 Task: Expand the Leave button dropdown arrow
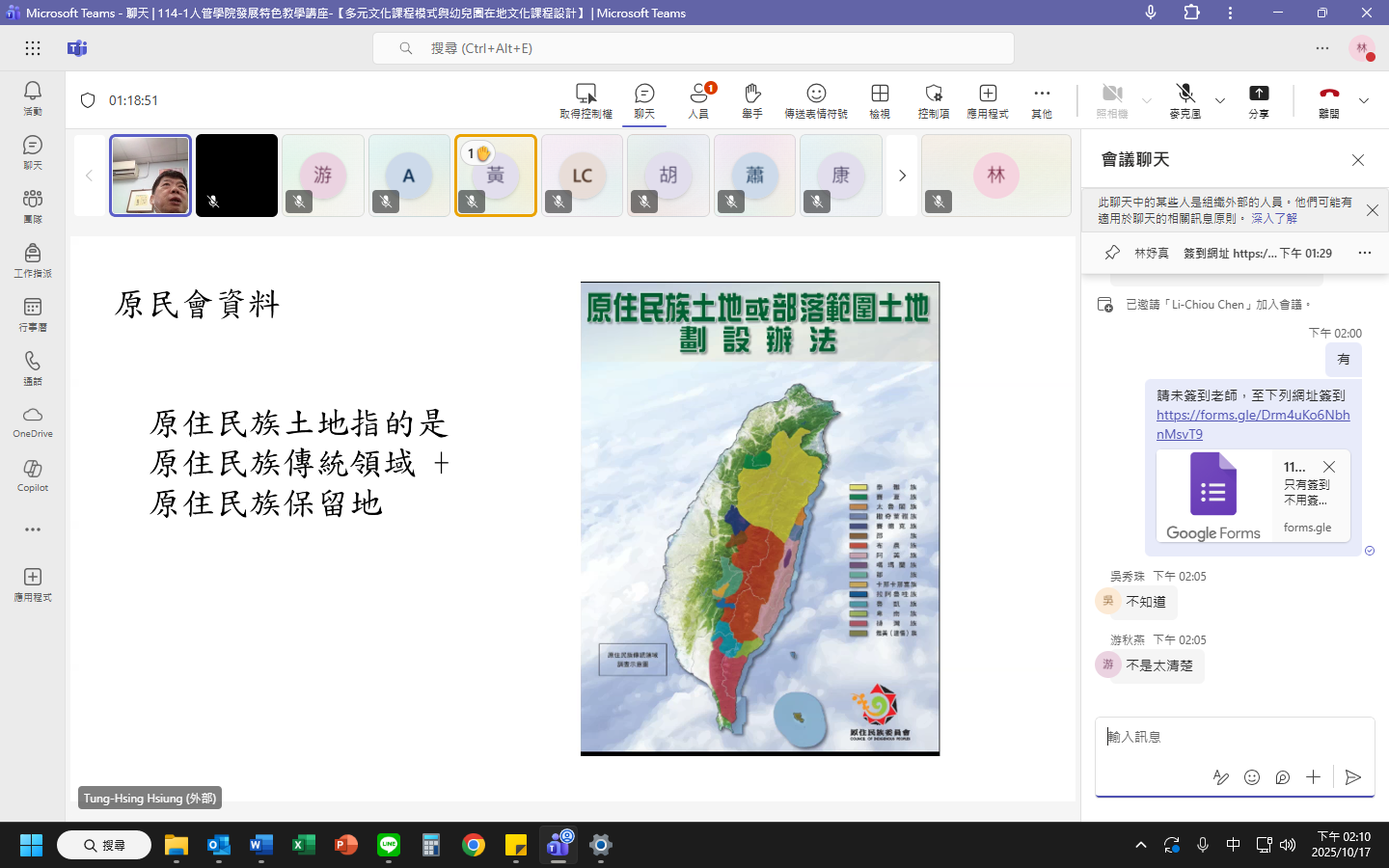[1364, 100]
